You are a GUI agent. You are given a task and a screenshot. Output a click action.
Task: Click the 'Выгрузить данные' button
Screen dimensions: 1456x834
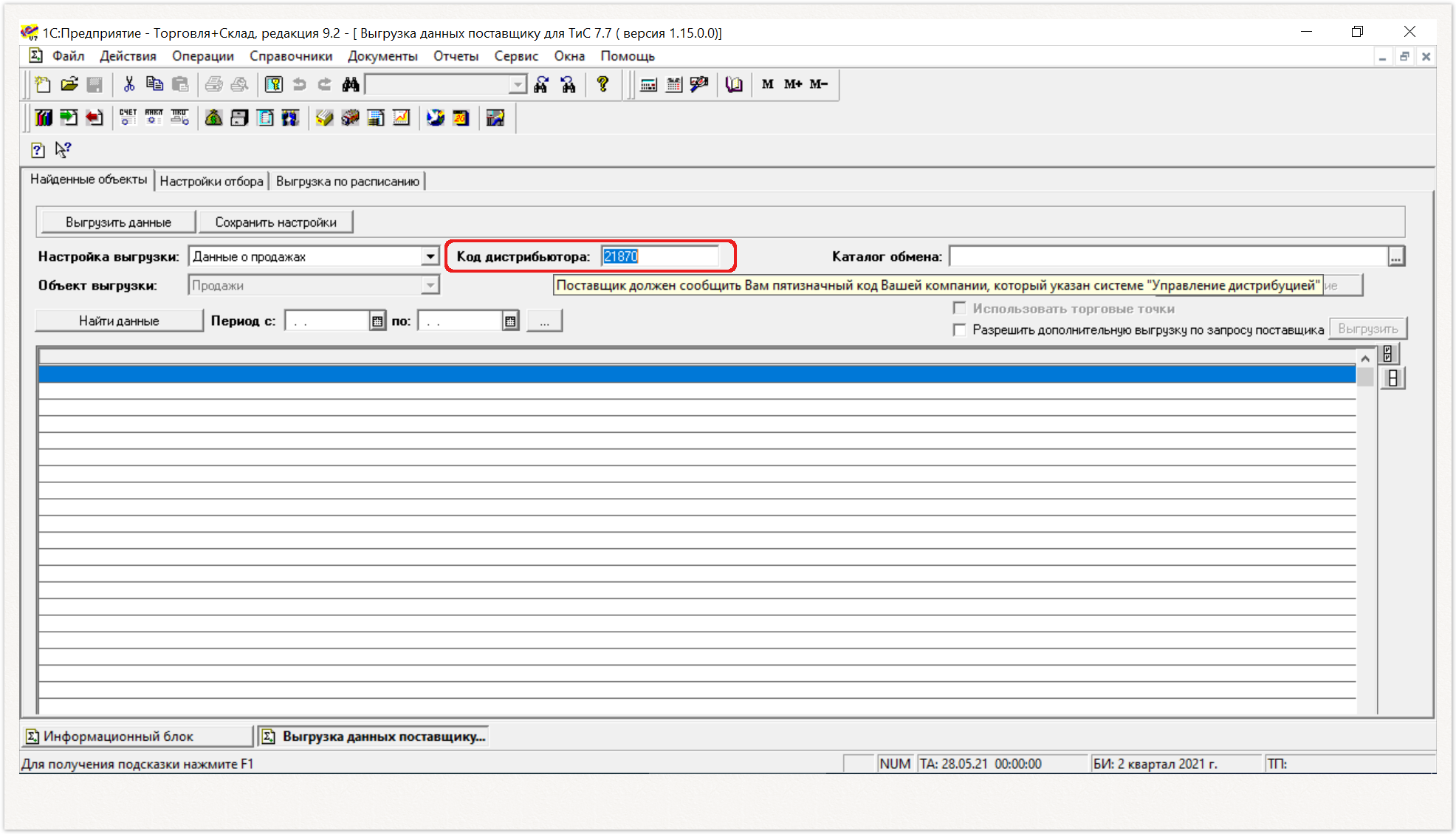118,222
